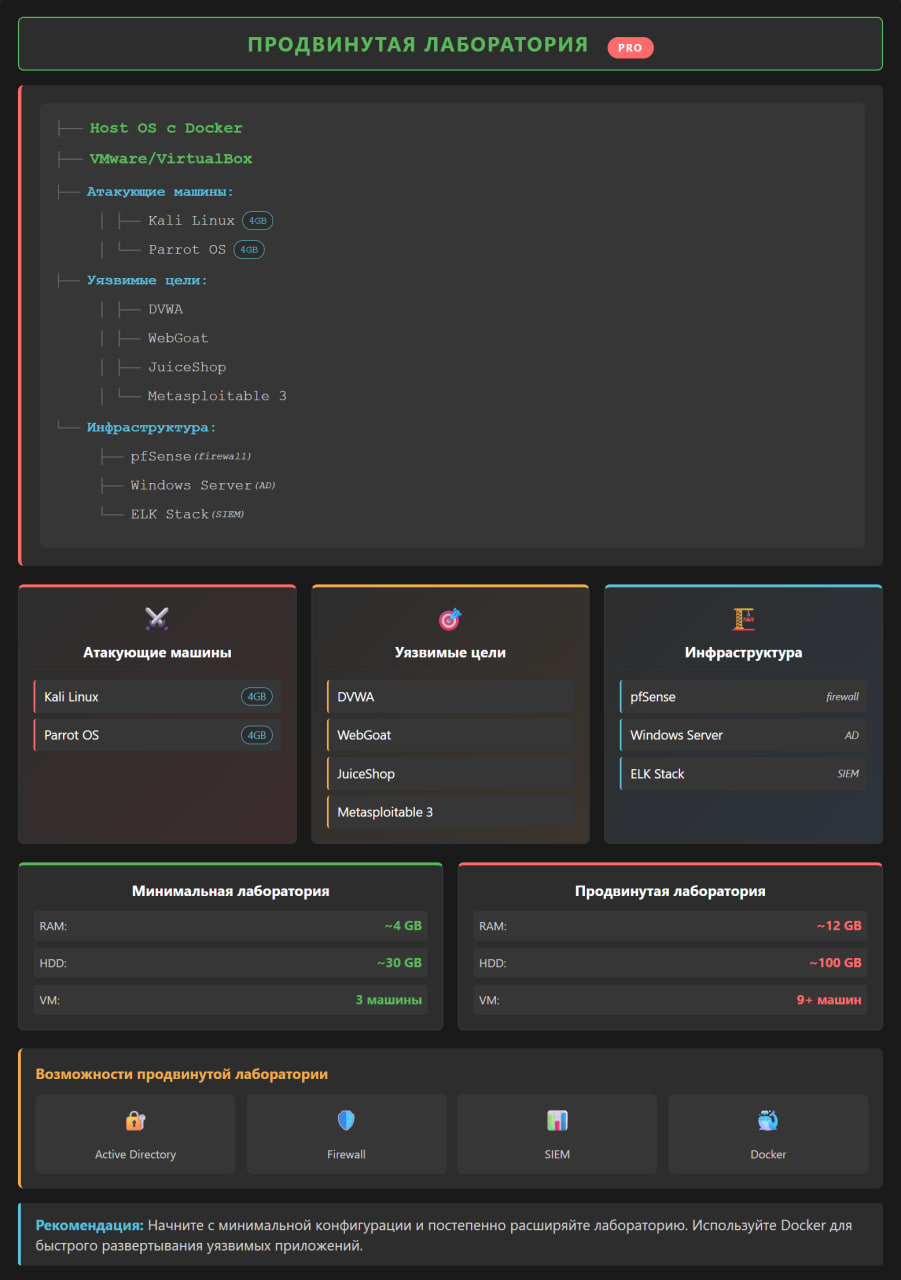Expand Атакующие машины branch in tree
901x1280 pixels.
(x=160, y=191)
